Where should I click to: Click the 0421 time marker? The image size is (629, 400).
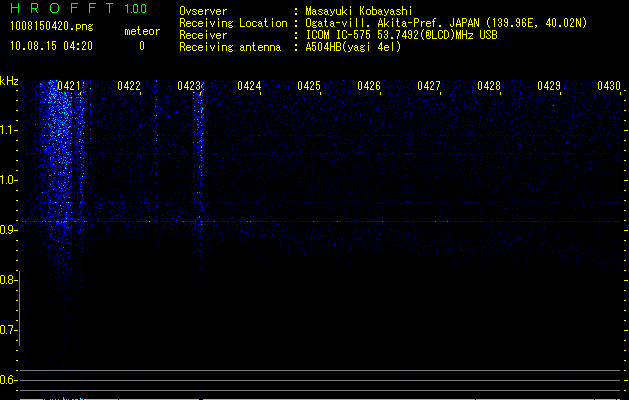69,86
